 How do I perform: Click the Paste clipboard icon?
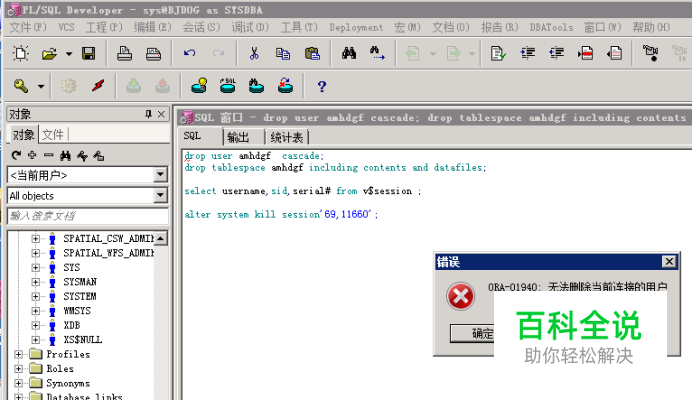pos(312,54)
